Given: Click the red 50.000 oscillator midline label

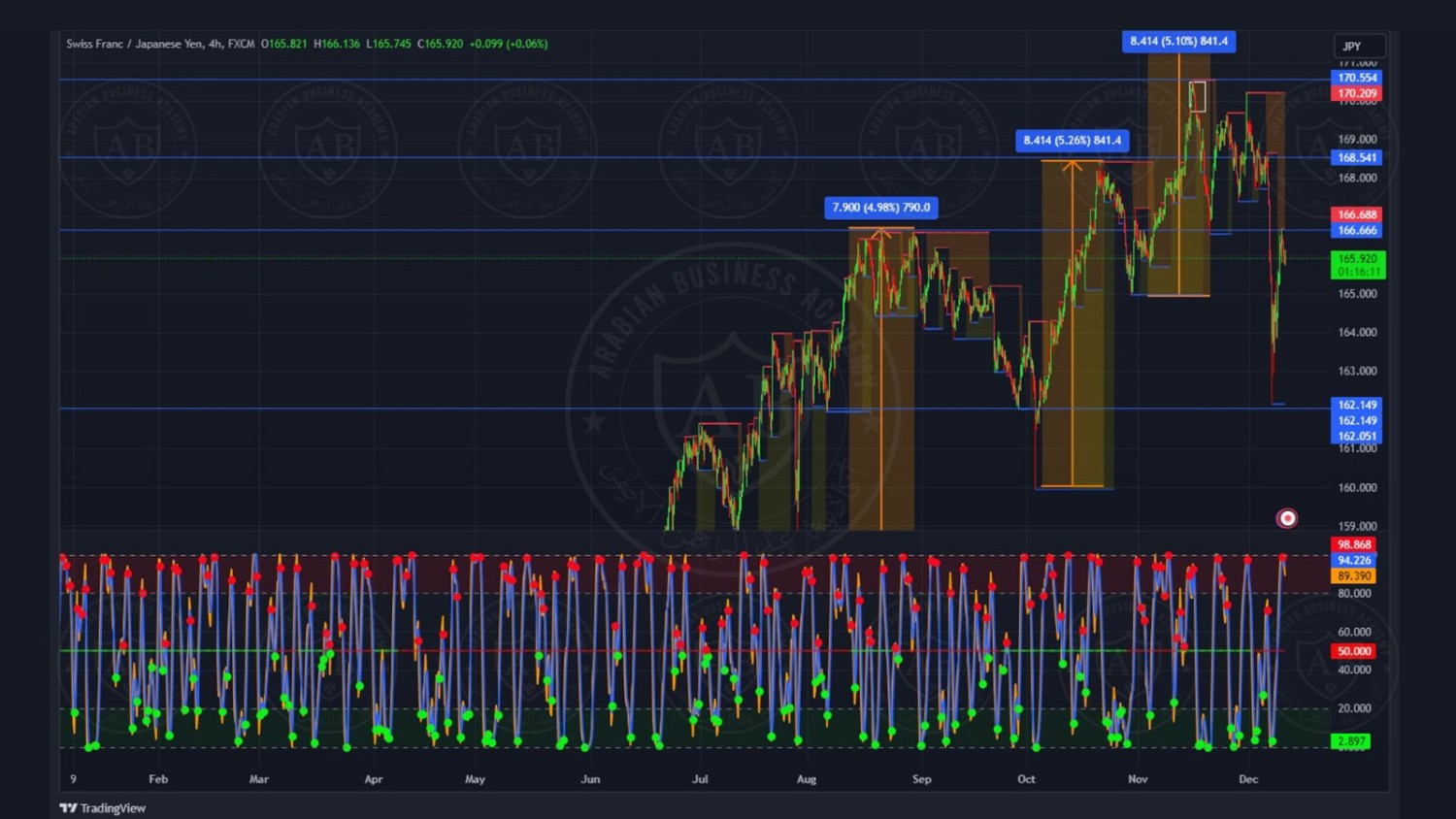Looking at the screenshot, I should 1353,651.
